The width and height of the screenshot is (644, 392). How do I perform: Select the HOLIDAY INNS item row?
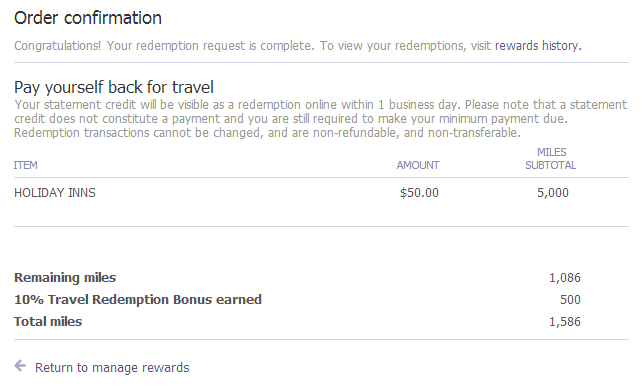click(321, 193)
